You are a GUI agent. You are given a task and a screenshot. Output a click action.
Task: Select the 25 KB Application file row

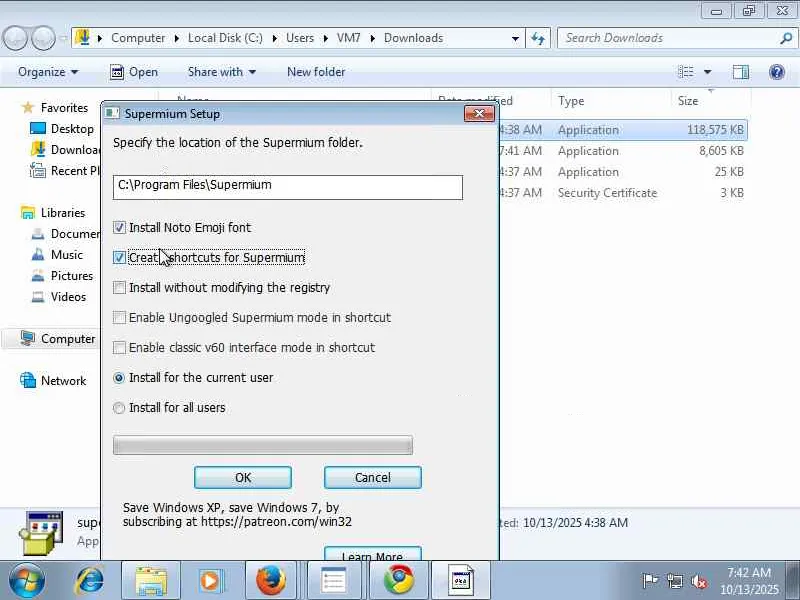tap(622, 172)
